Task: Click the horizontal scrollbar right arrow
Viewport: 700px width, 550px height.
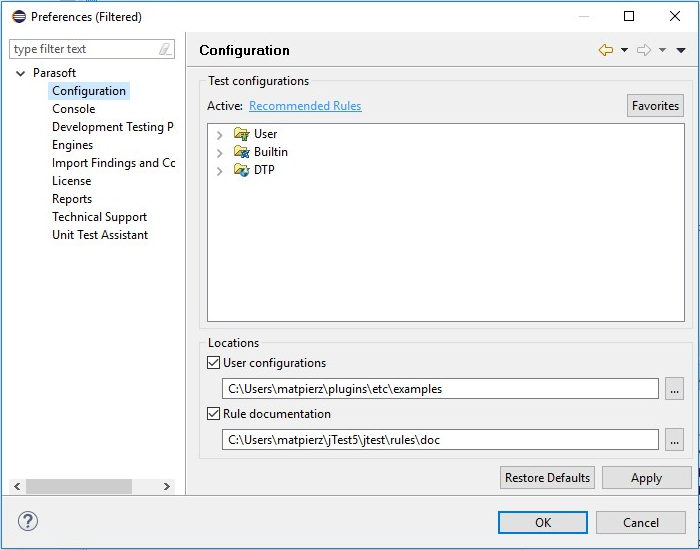Action: click(167, 486)
